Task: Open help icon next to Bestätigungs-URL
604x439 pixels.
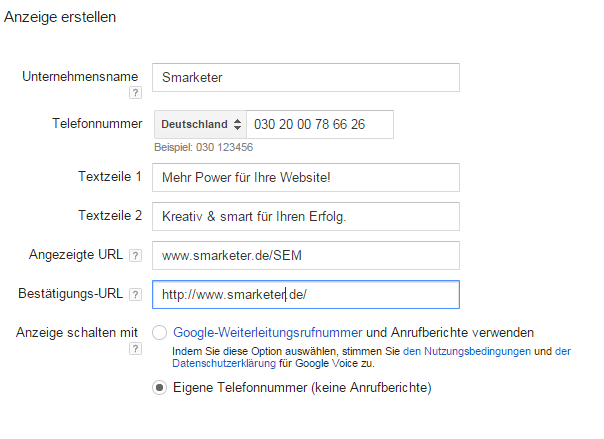Action: pos(135,295)
